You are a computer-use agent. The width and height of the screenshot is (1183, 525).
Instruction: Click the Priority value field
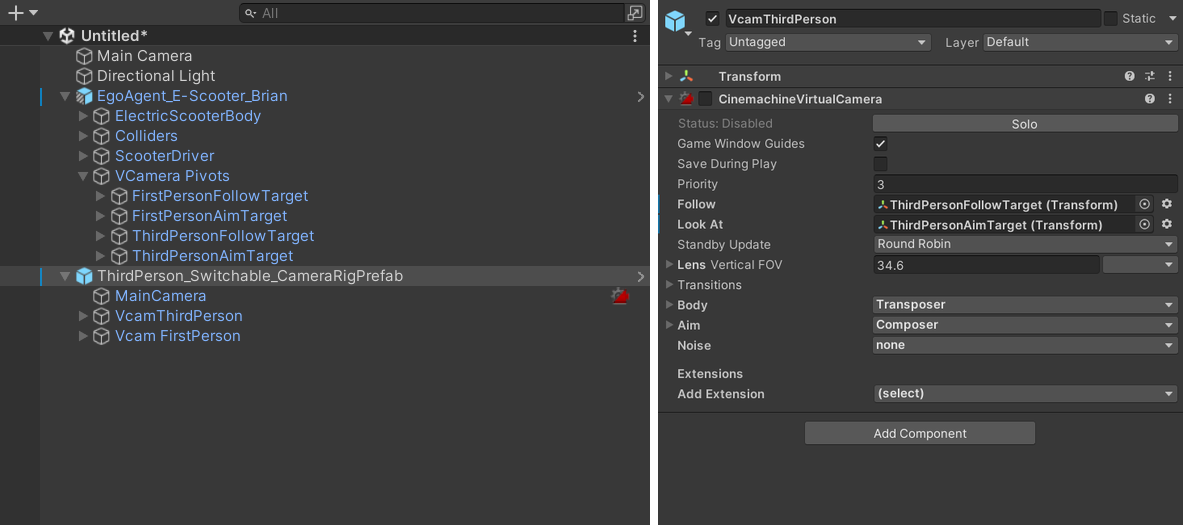(1025, 184)
